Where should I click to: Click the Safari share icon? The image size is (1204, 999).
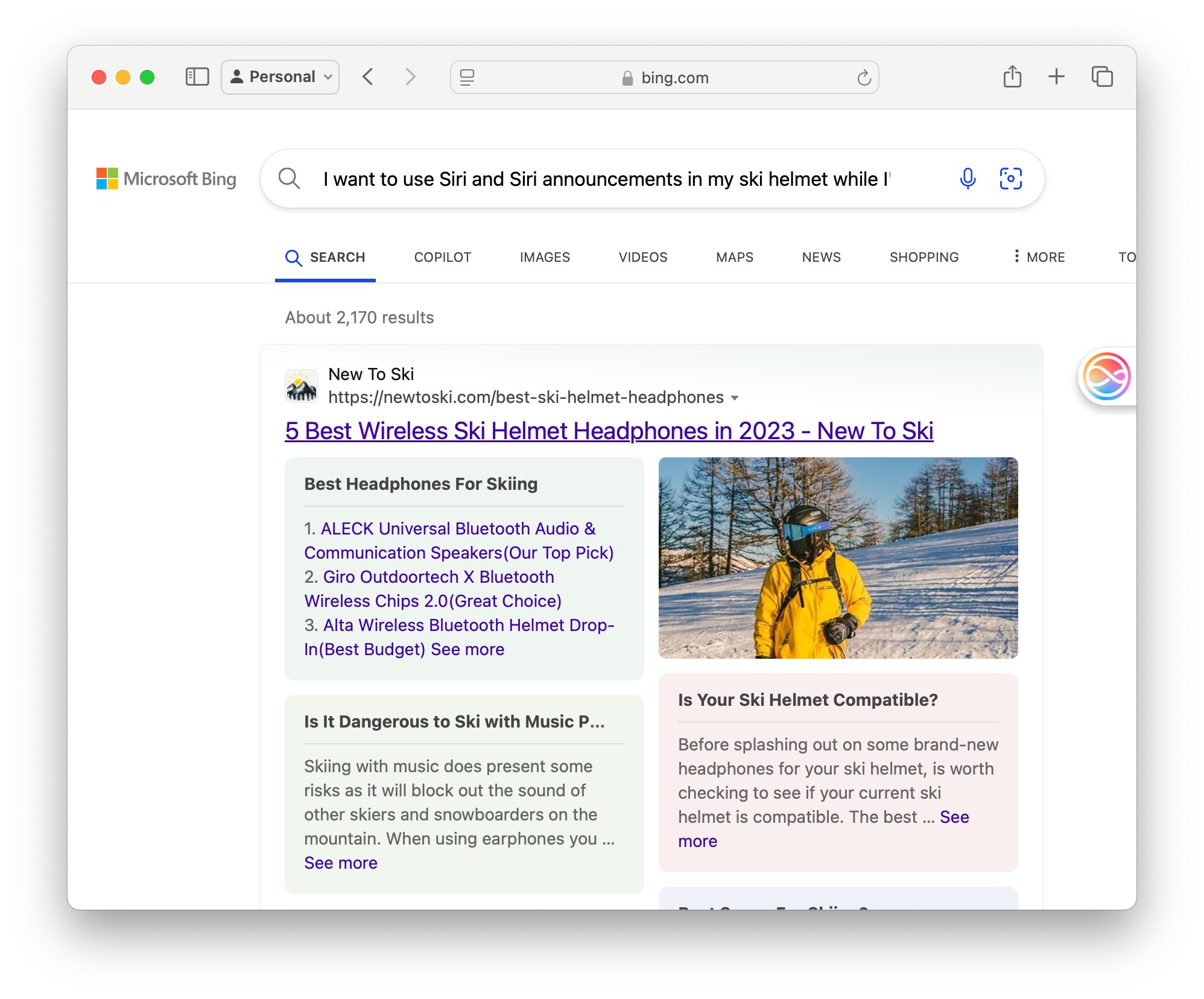click(1012, 77)
